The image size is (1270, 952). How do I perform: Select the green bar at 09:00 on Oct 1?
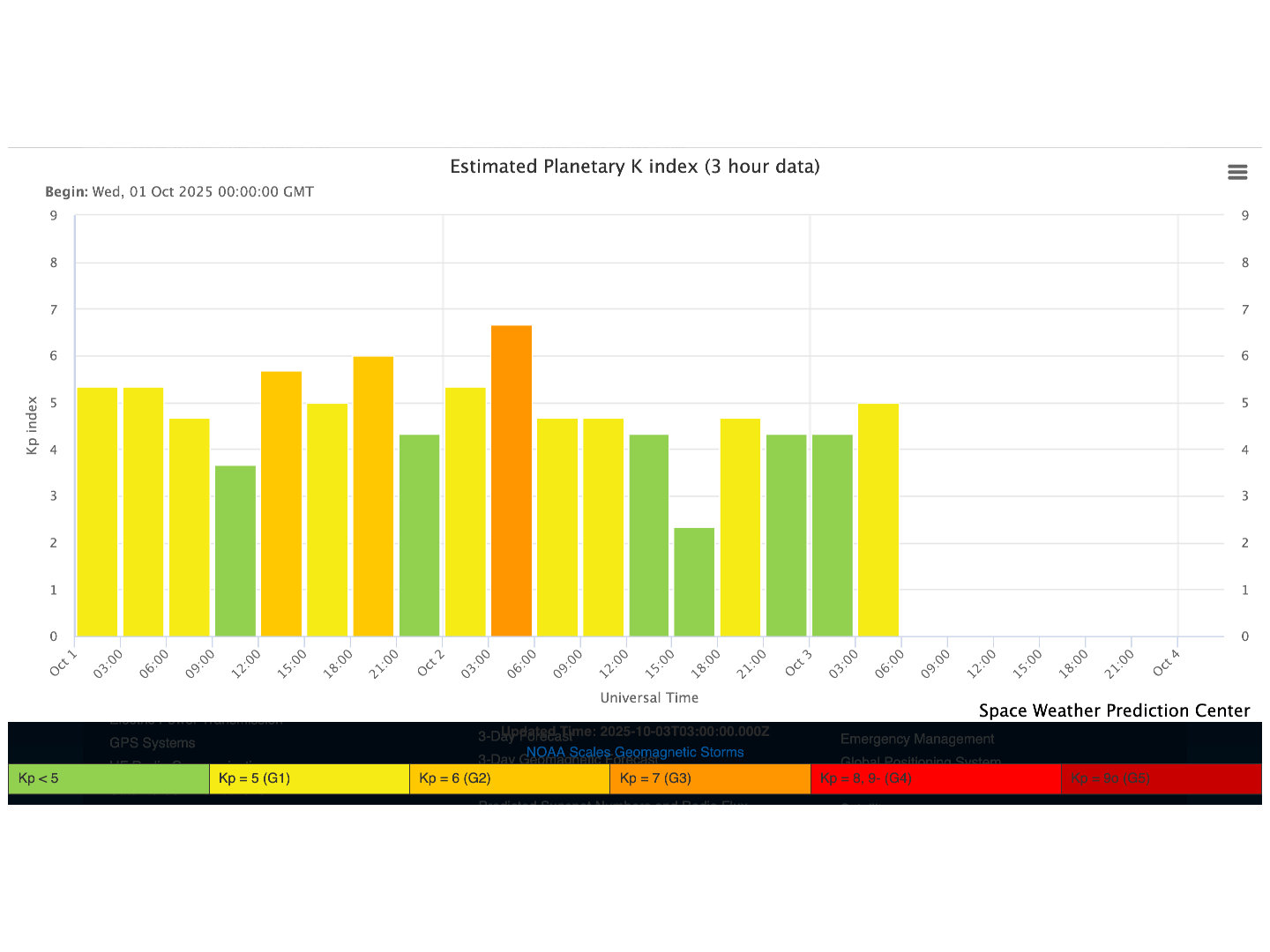tap(235, 551)
